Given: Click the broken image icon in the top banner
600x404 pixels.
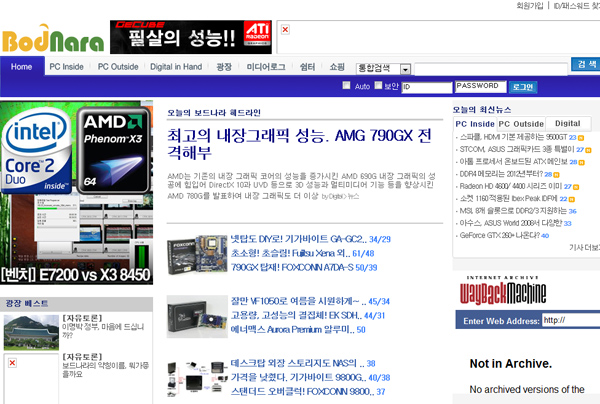Looking at the screenshot, I should coord(285,29).
